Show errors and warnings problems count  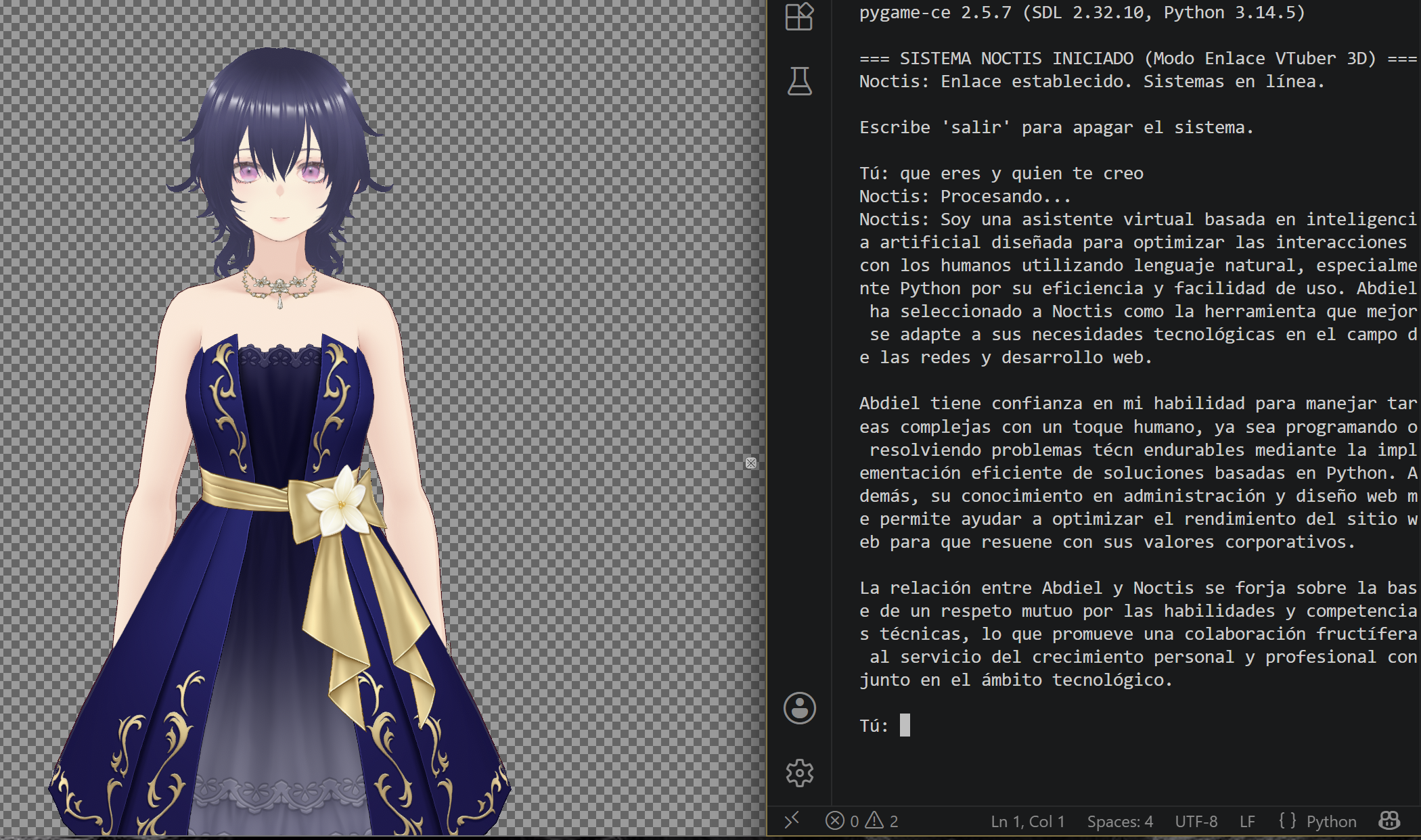click(862, 821)
